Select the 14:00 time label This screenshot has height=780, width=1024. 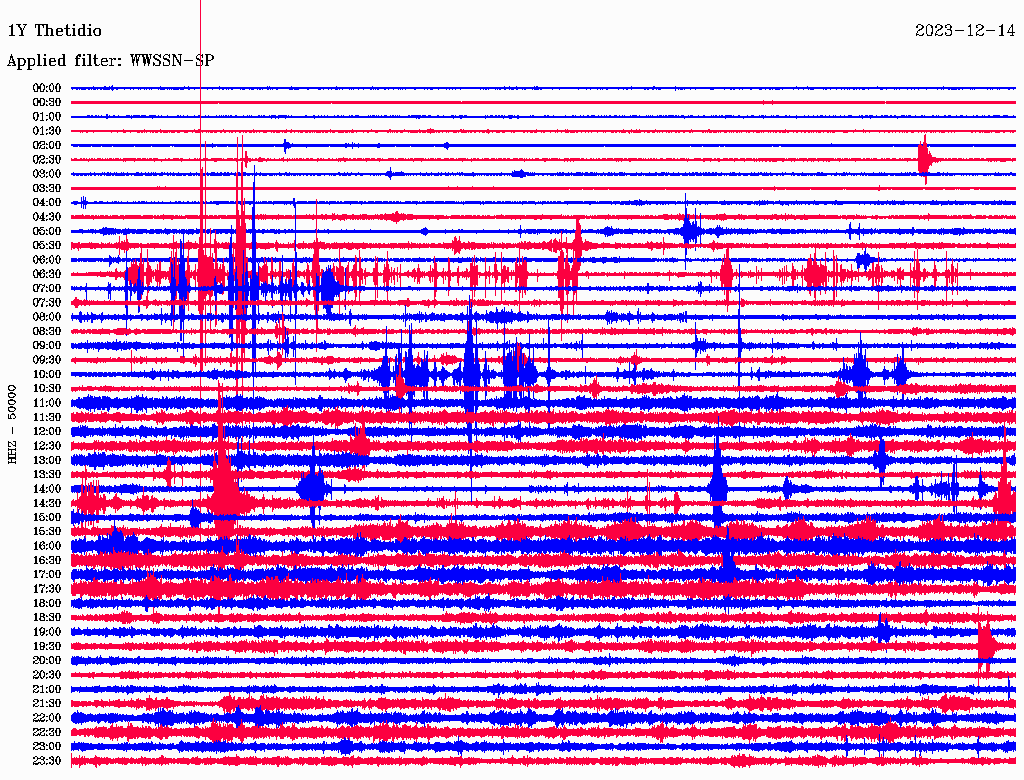[47, 489]
